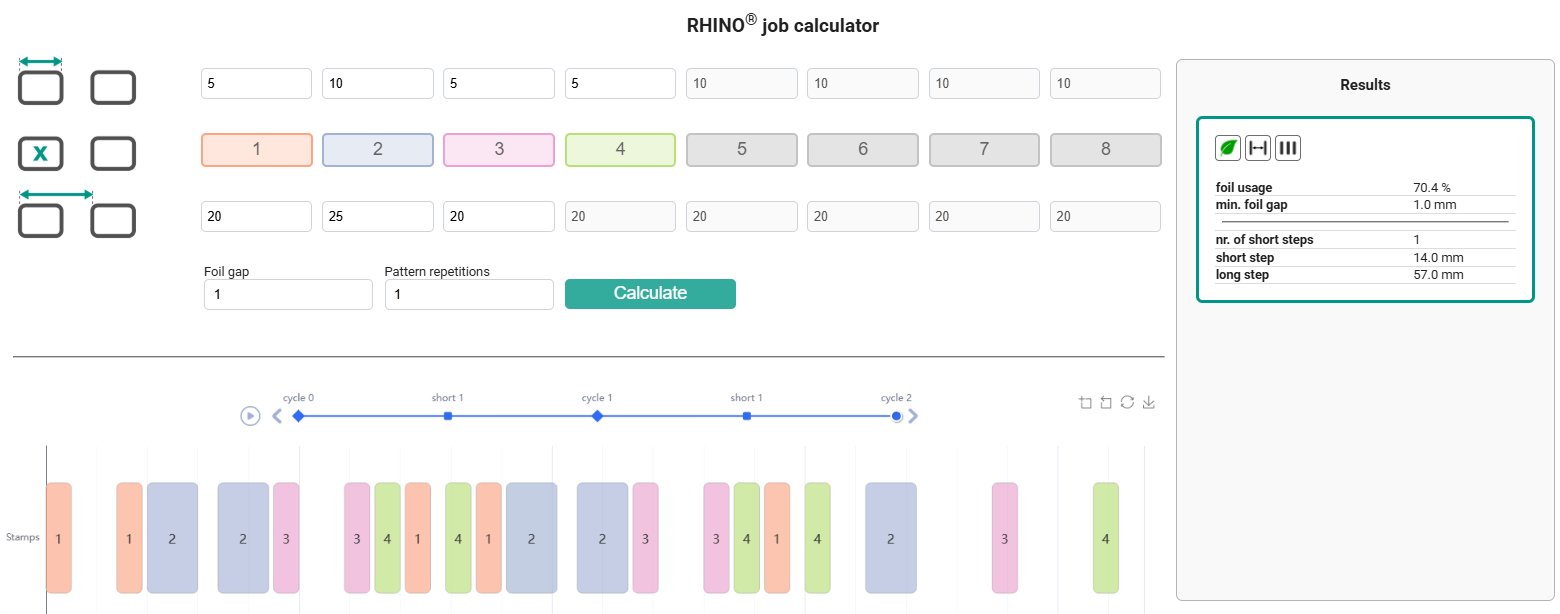Screen dimensions: 1560x614
Task: Select the green leaf foil-saving option
Action: [1228, 148]
